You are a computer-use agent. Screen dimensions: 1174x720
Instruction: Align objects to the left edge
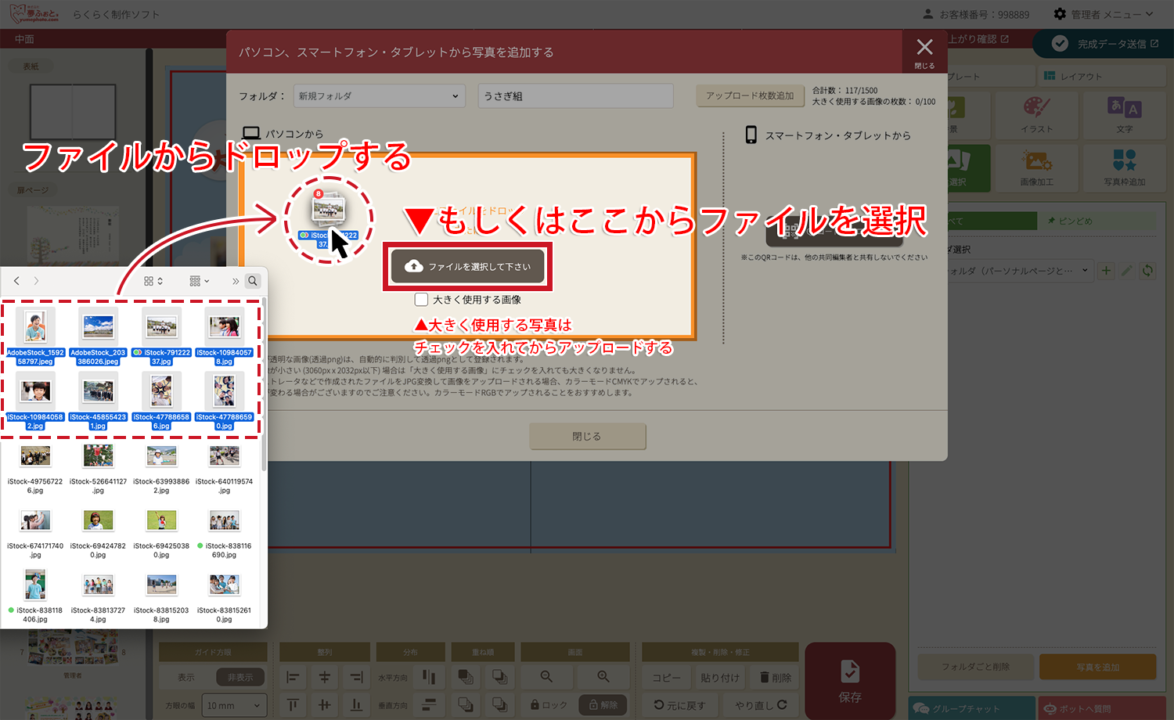click(x=293, y=677)
